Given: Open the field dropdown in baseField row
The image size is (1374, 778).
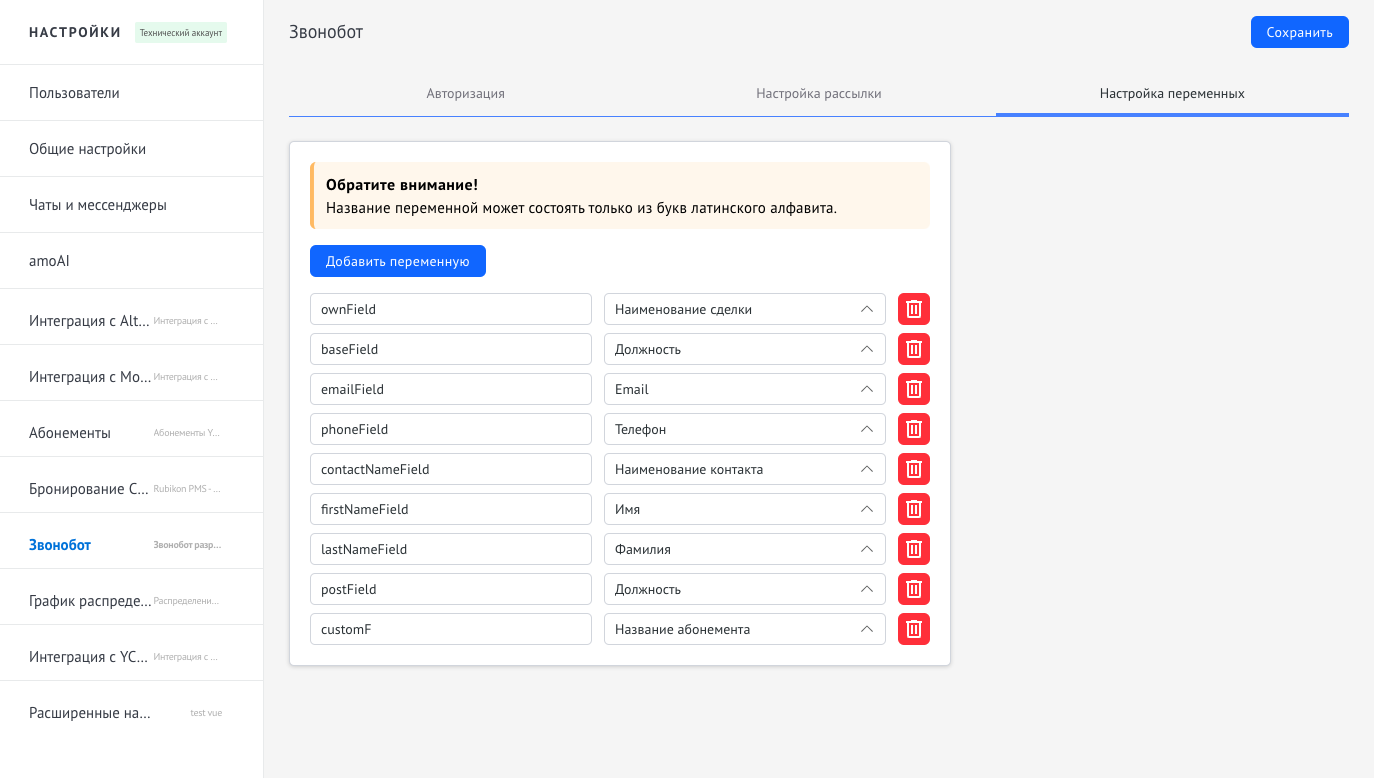Looking at the screenshot, I should (x=745, y=349).
